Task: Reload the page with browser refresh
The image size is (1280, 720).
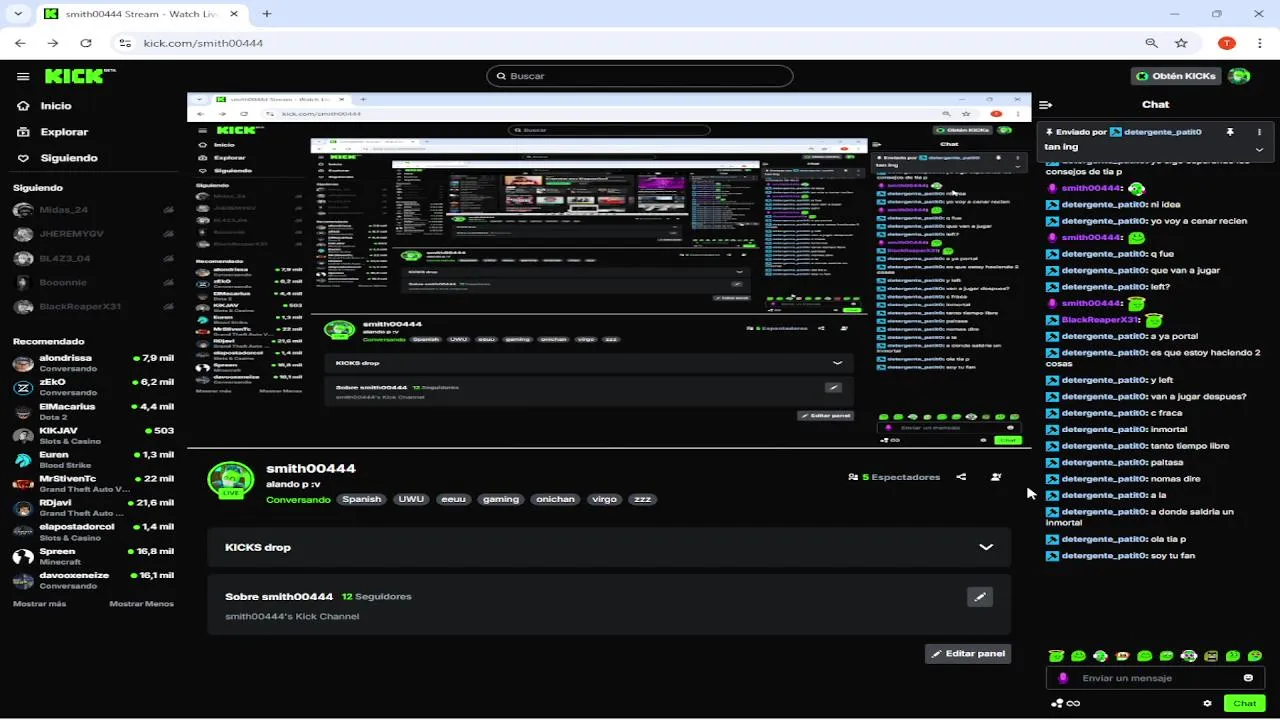Action: [86, 43]
